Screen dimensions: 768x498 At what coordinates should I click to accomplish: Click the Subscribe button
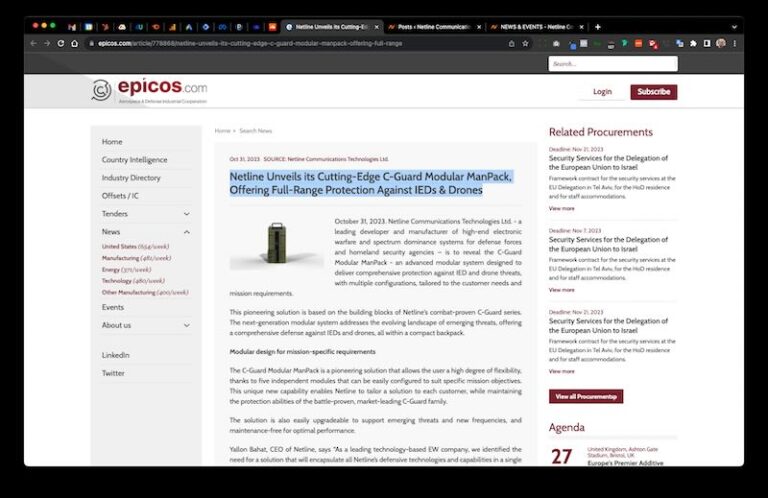pyautogui.click(x=653, y=92)
